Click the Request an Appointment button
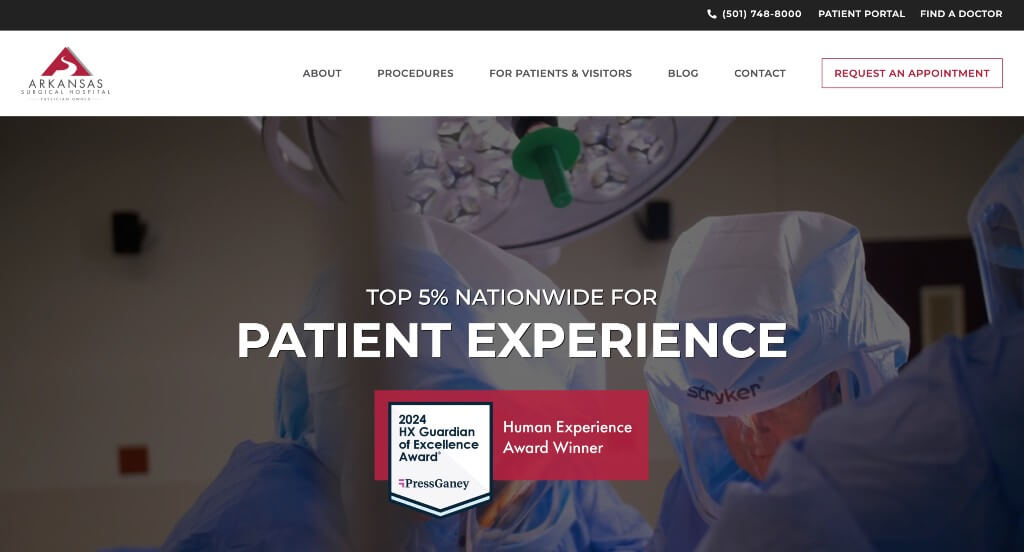Screen dimensions: 1024x552 tap(912, 73)
